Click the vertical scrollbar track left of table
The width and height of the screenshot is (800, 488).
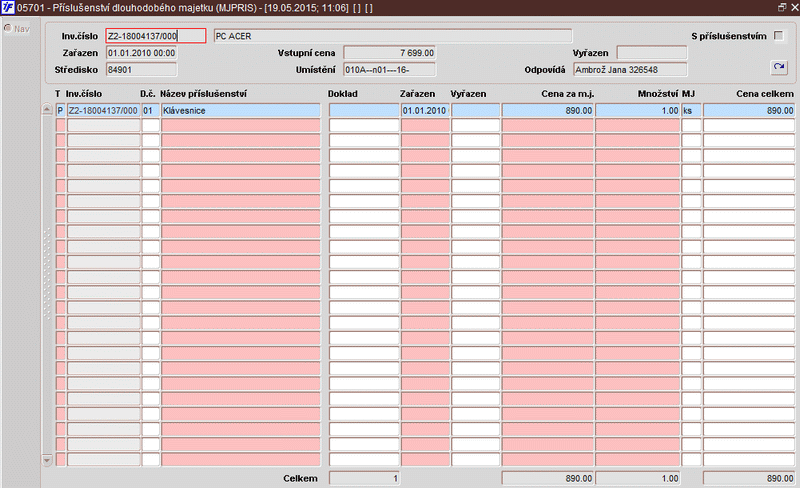pos(46,285)
